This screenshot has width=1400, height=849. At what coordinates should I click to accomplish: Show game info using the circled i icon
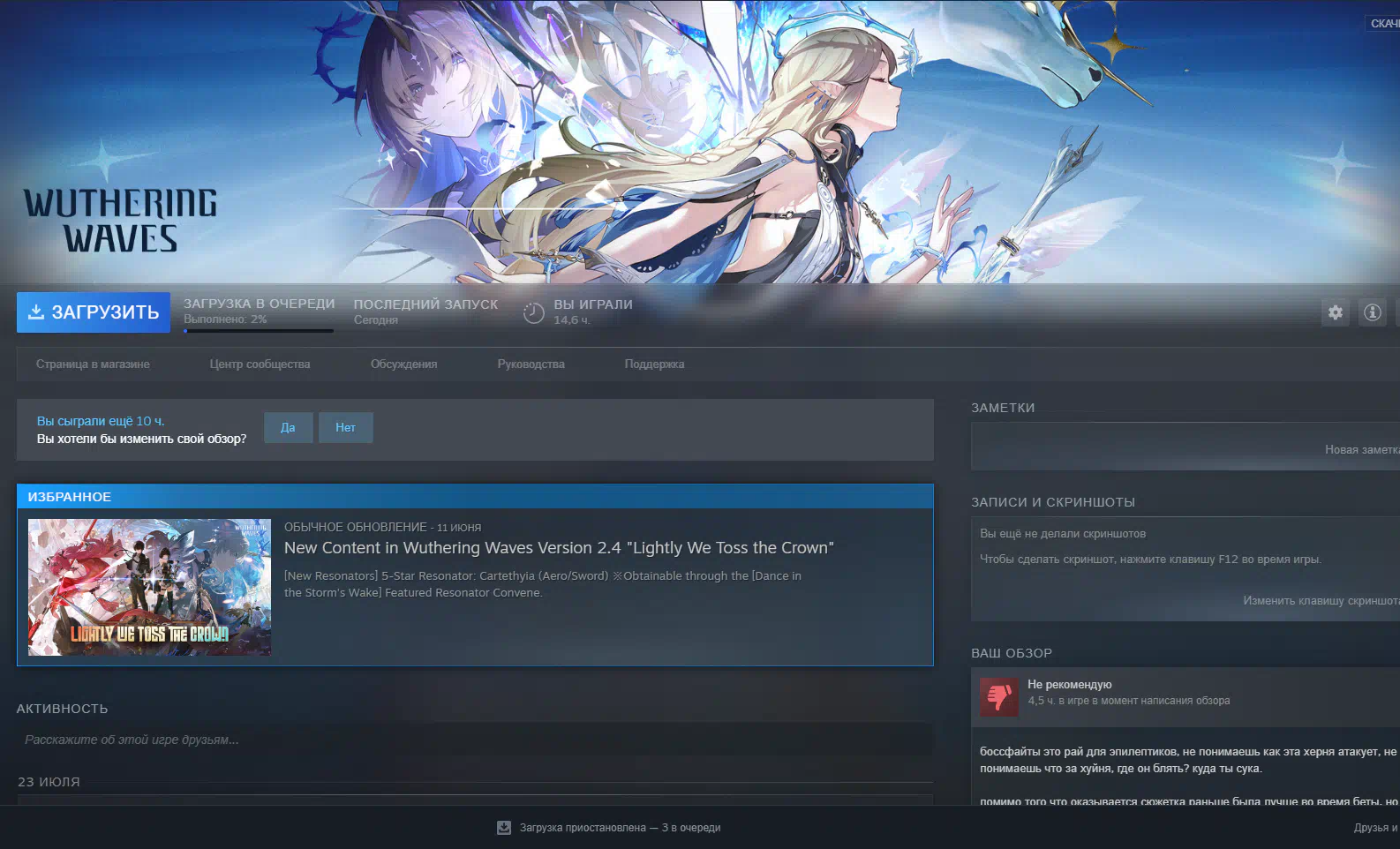tap(1372, 312)
